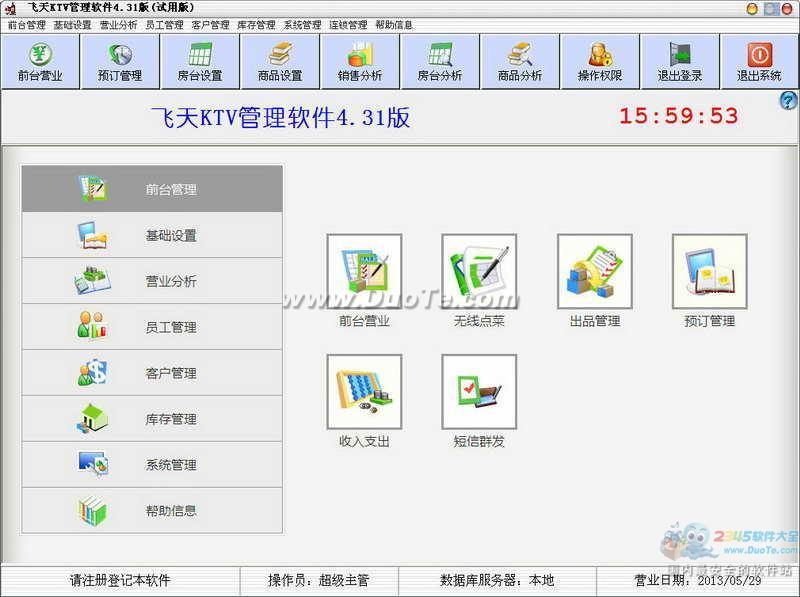Open 预订管理 in the top toolbar
The height and width of the screenshot is (597, 800).
(x=120, y=62)
